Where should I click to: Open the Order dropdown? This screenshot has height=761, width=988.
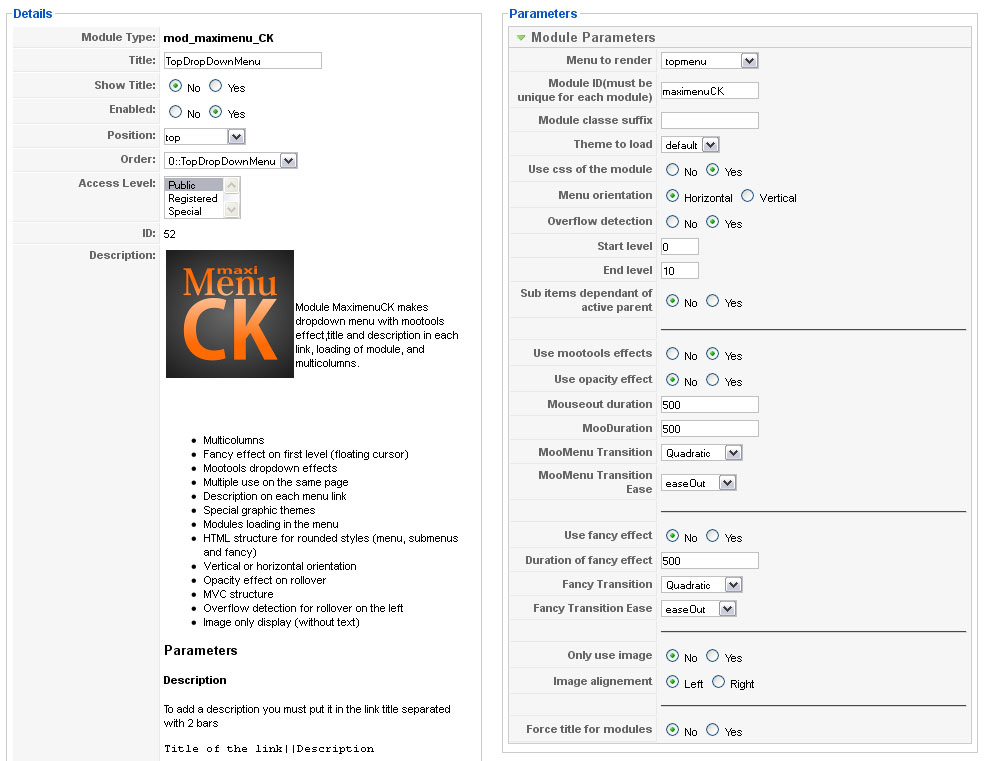tap(289, 161)
